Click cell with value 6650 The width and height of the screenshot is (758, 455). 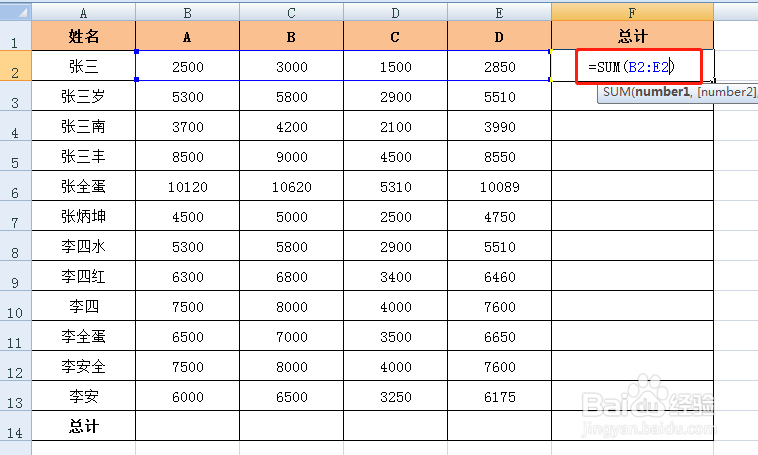(x=499, y=336)
